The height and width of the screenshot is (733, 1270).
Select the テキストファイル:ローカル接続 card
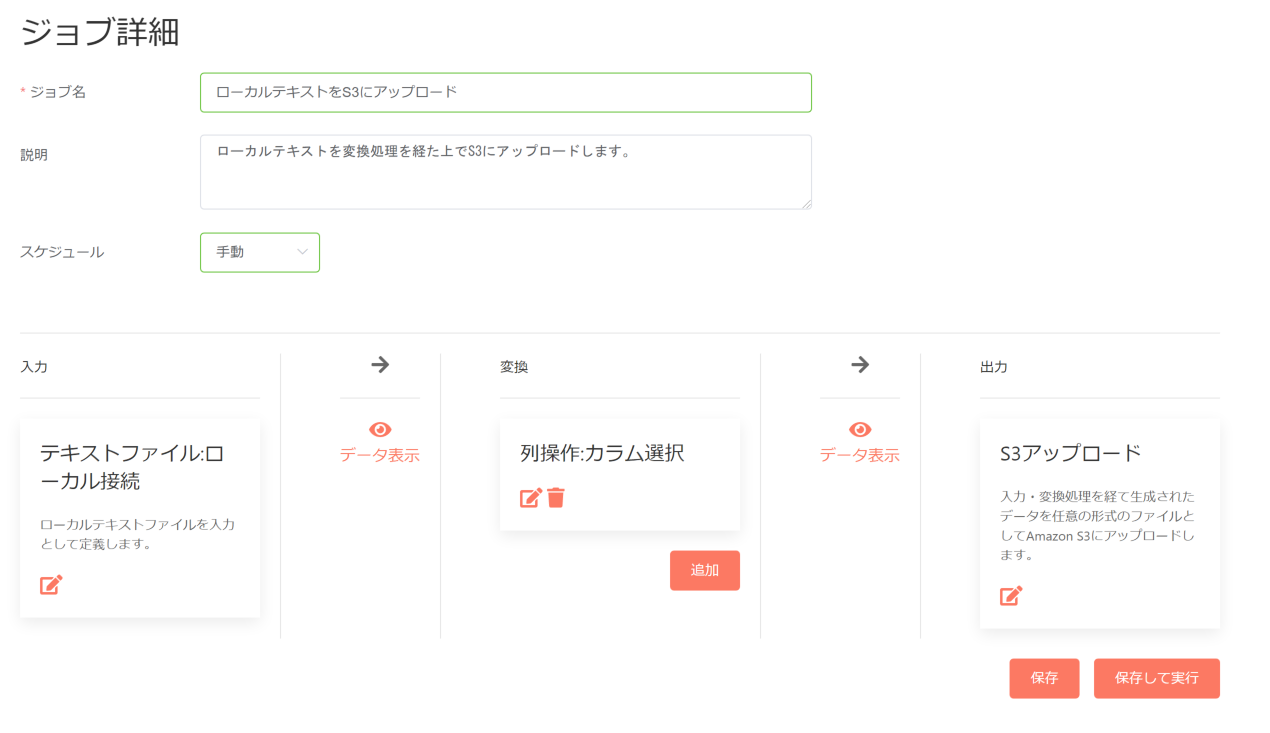pos(139,517)
